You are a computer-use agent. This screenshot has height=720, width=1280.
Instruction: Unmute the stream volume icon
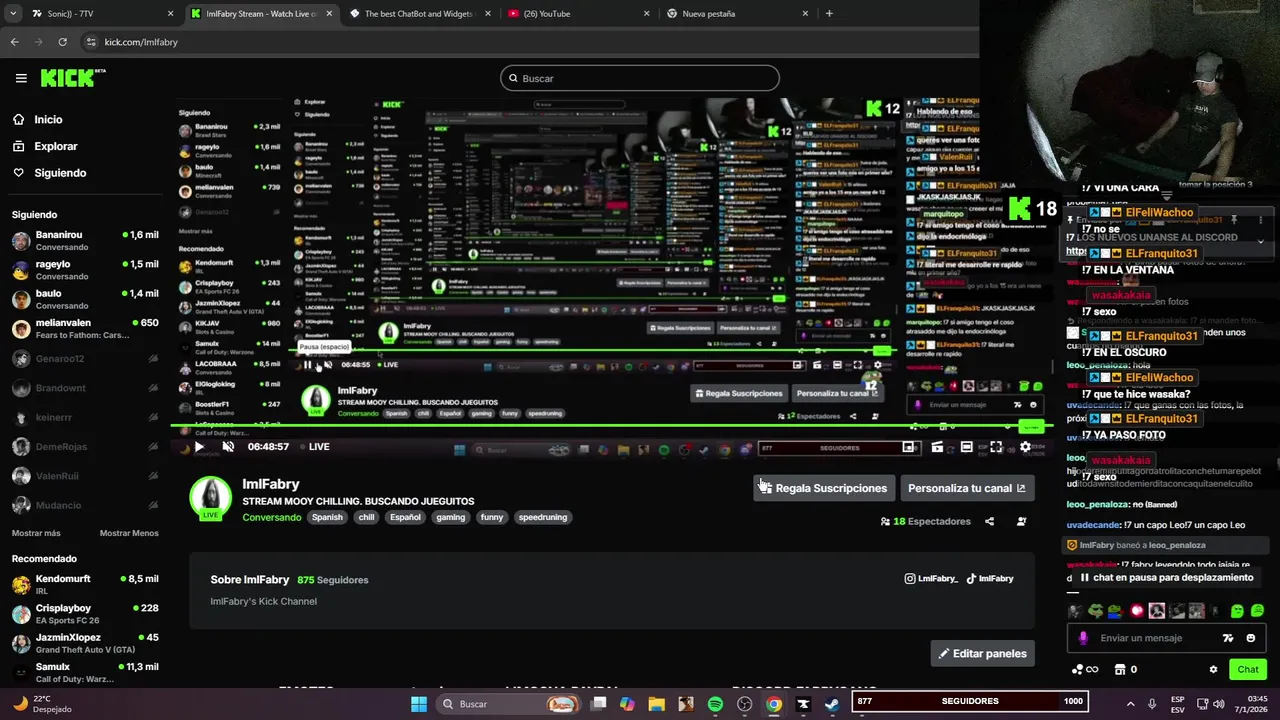[228, 447]
